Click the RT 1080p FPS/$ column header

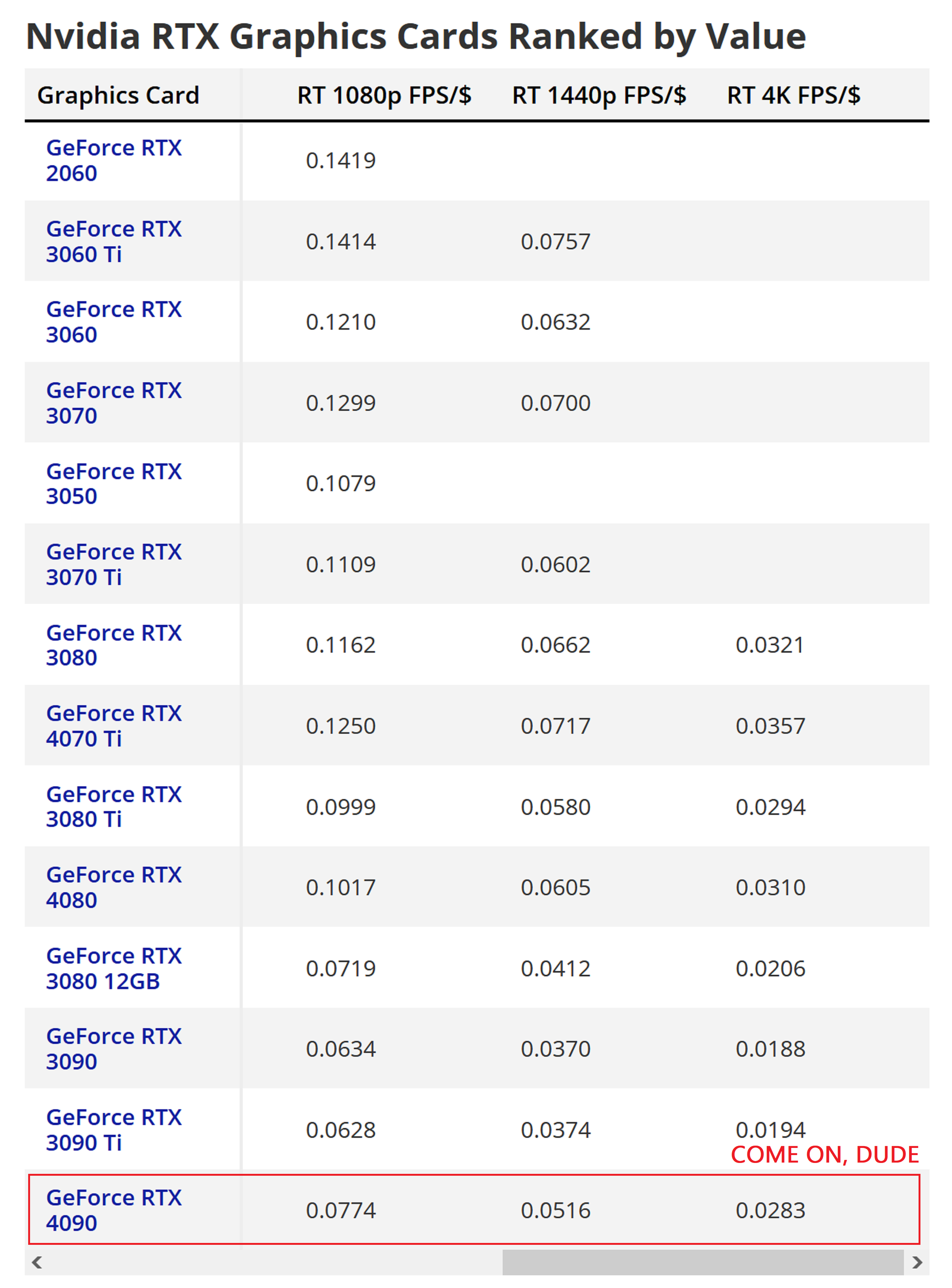384,95
